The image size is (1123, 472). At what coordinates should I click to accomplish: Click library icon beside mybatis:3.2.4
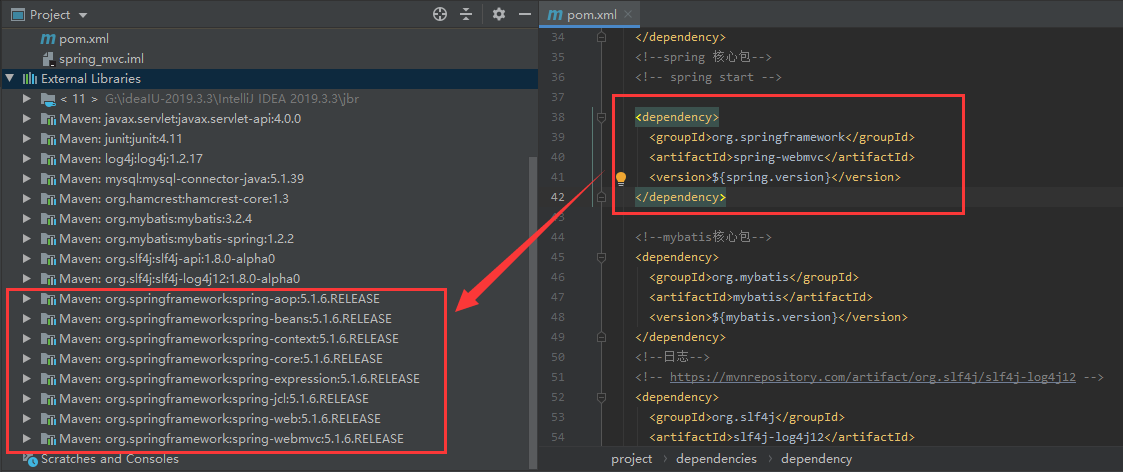[x=48, y=219]
